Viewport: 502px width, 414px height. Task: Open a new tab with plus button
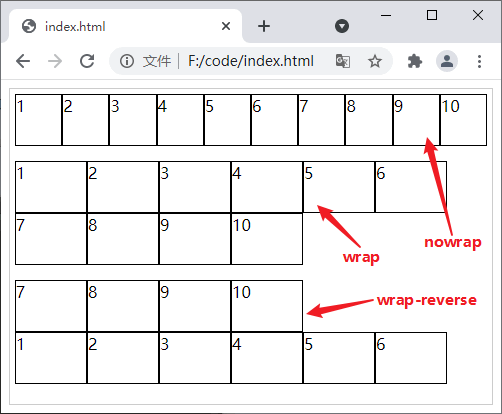click(264, 26)
